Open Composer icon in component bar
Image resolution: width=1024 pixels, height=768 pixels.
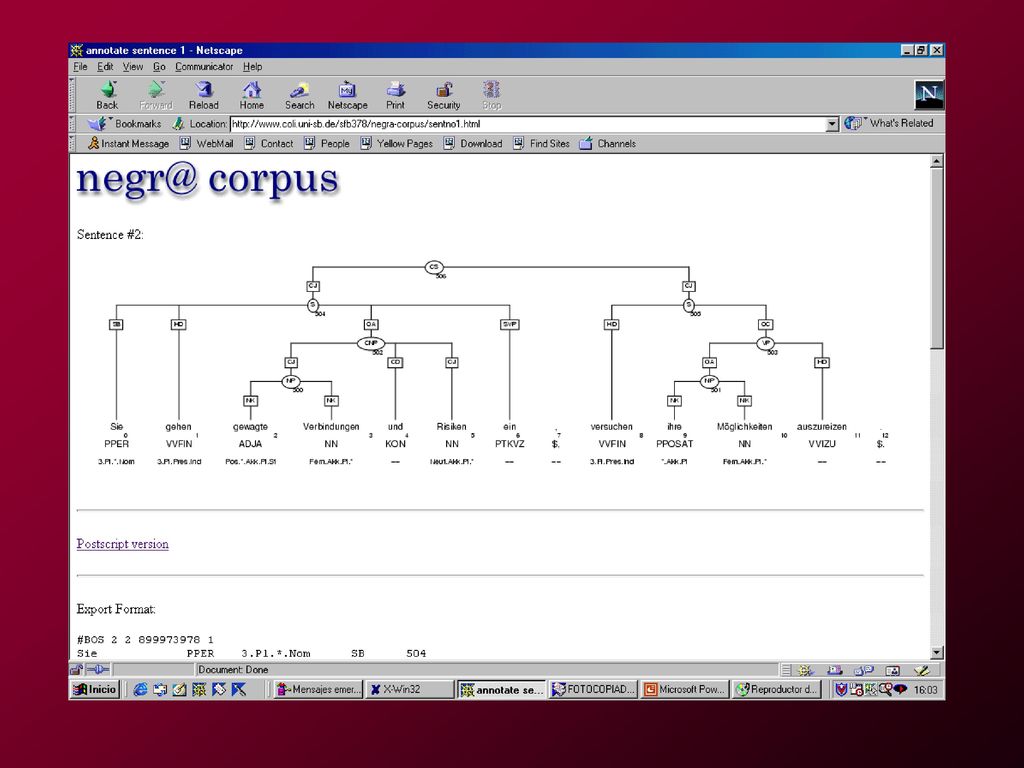tap(921, 670)
